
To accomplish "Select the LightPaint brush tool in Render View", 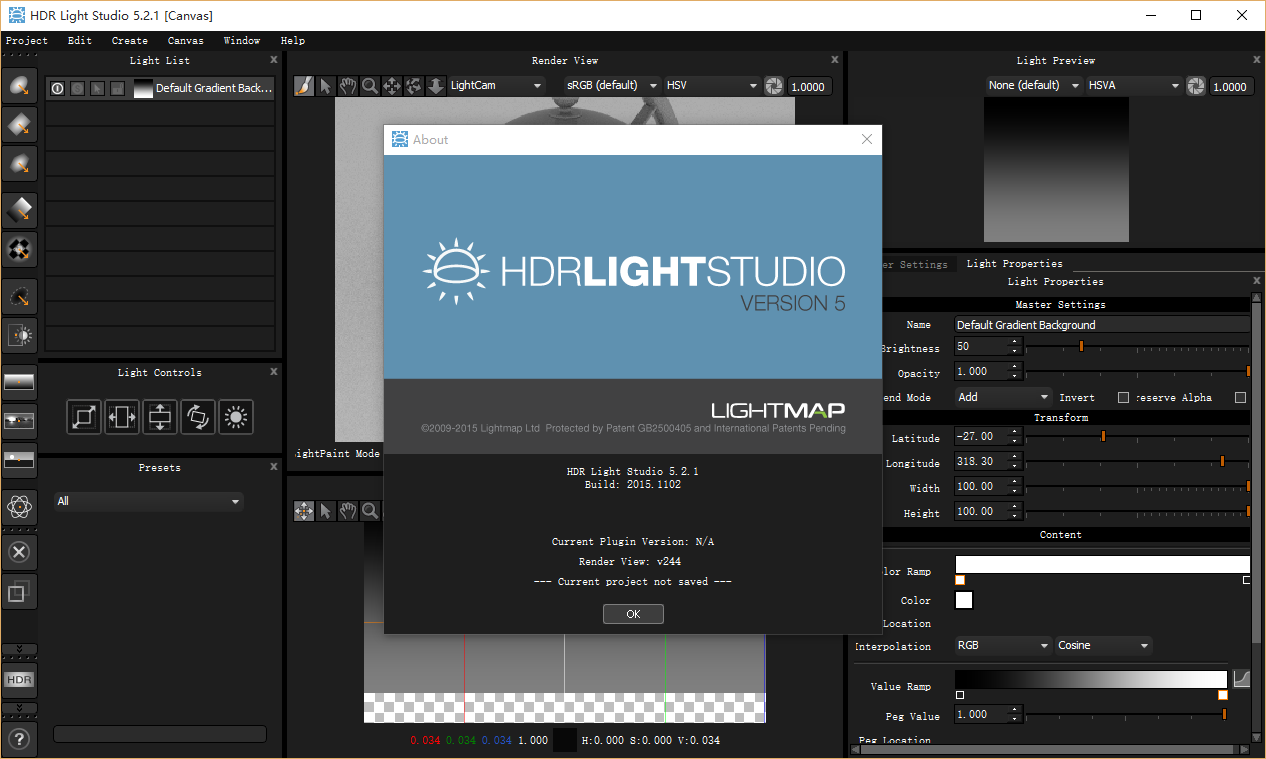I will click(303, 86).
